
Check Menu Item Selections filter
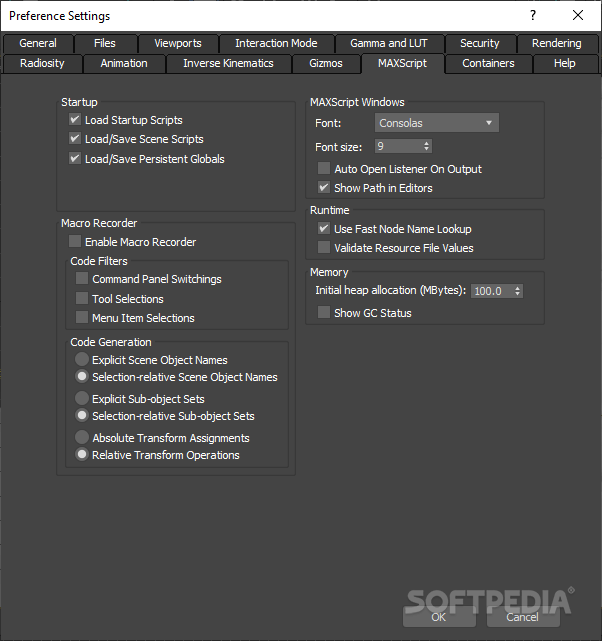pyautogui.click(x=82, y=317)
